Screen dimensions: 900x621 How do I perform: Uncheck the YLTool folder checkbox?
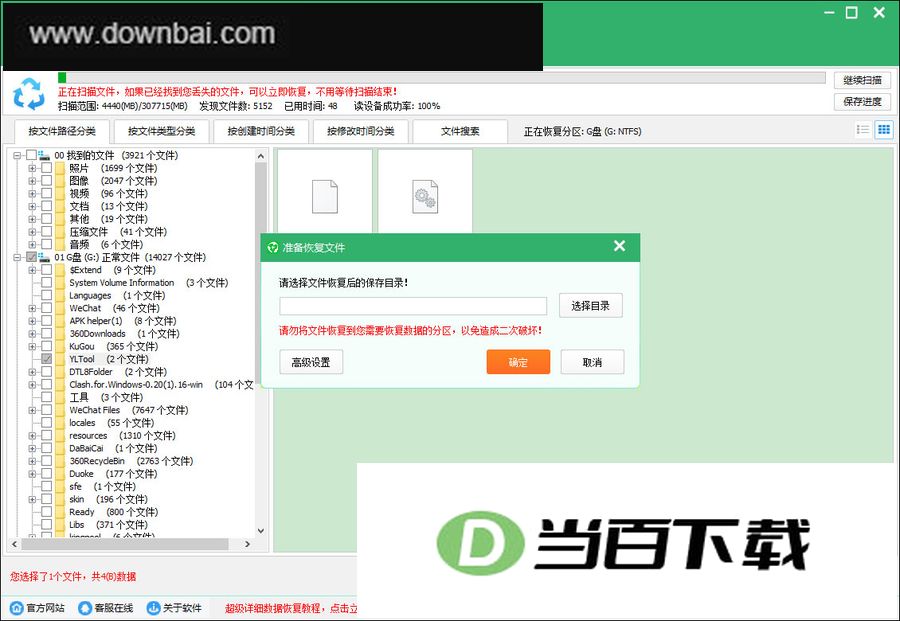click(46, 359)
